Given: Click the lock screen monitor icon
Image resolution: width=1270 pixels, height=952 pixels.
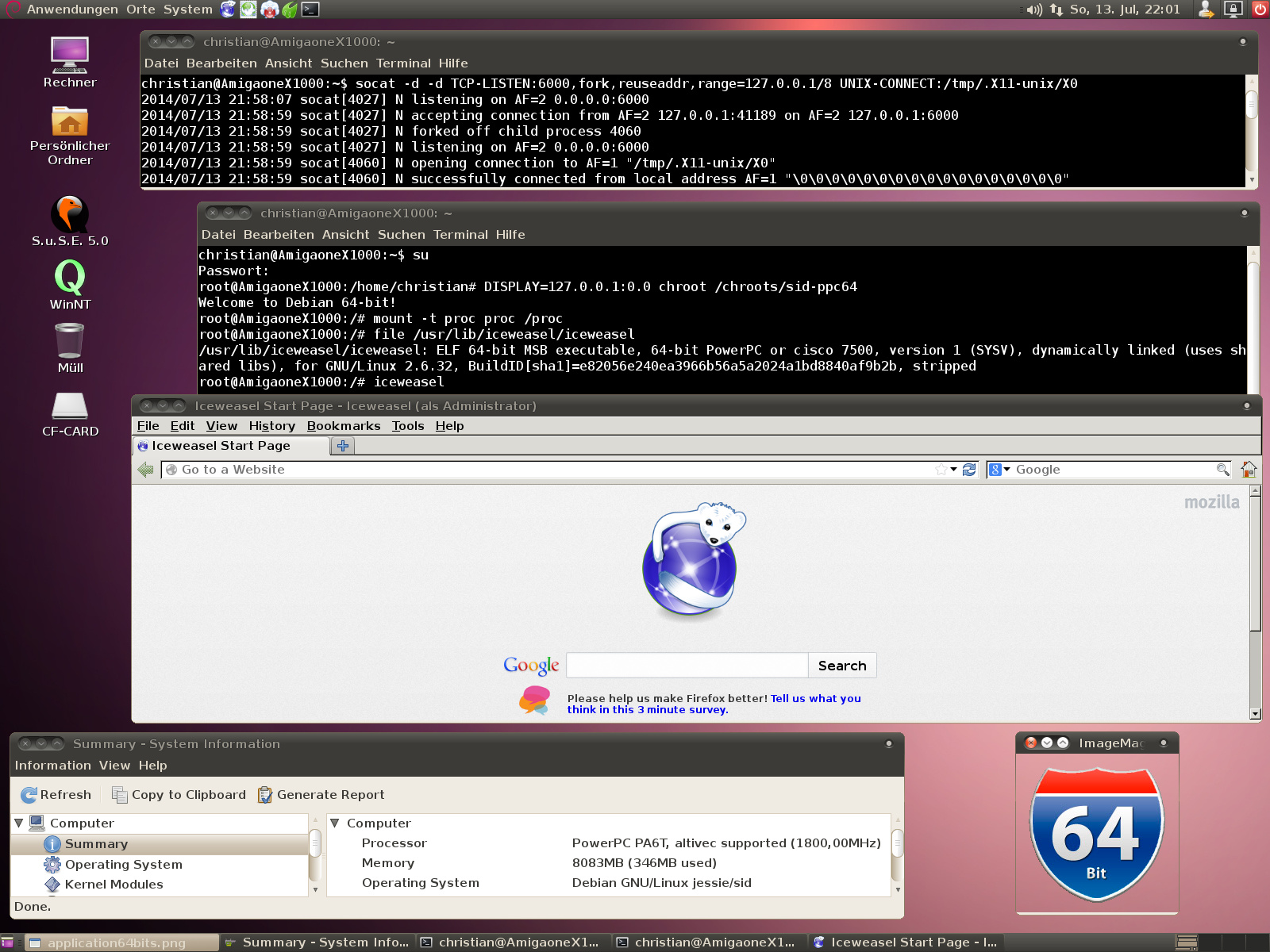Looking at the screenshot, I should [x=1233, y=10].
